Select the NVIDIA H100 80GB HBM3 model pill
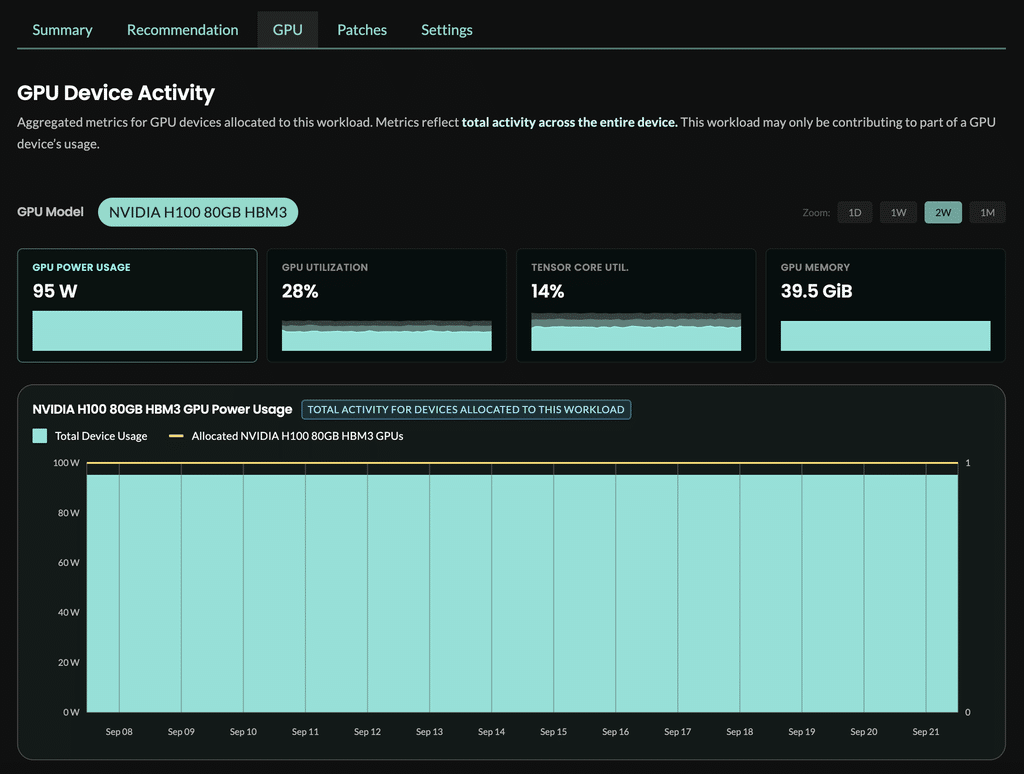 coord(198,212)
